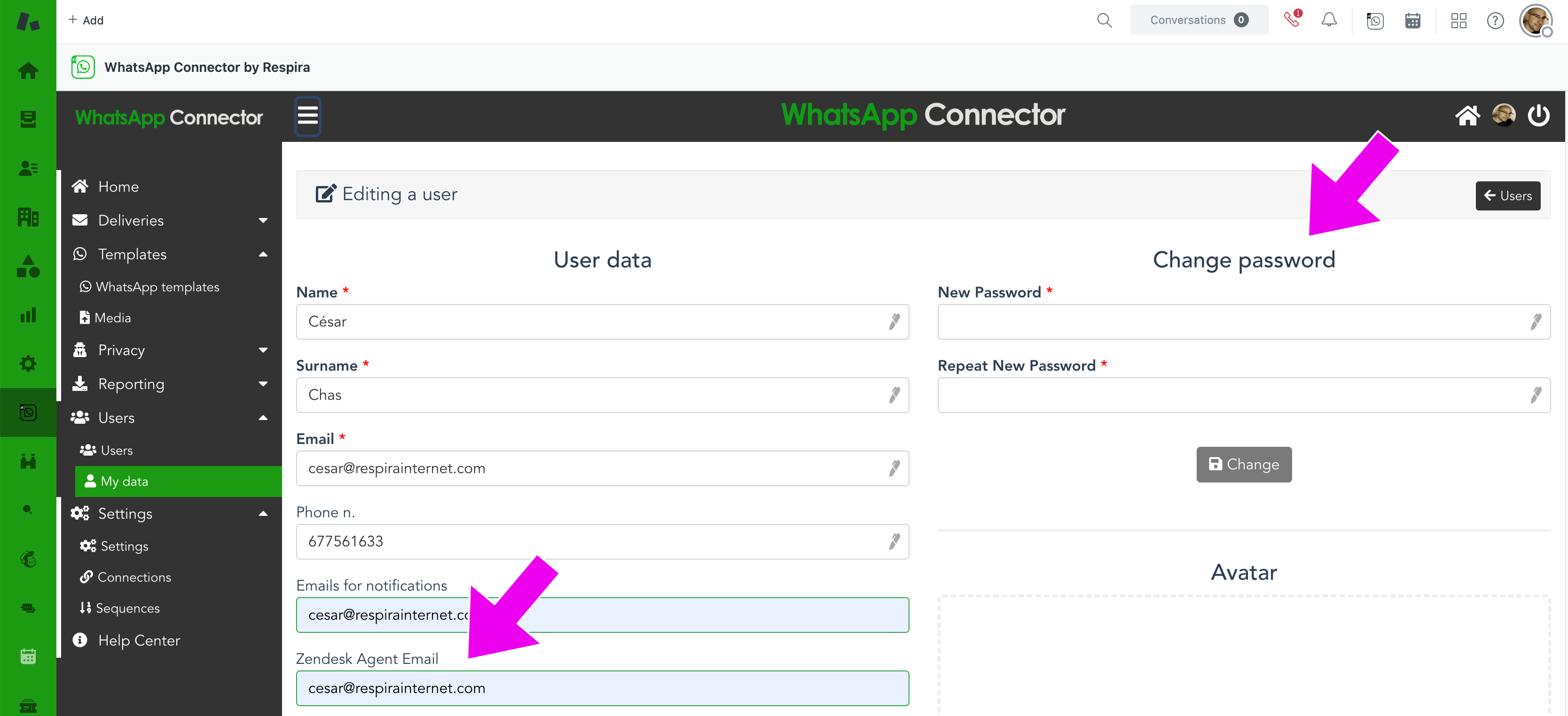Open the Views icon in Zendesk rail
Viewport: 1568px width, 716px height.
click(28, 119)
